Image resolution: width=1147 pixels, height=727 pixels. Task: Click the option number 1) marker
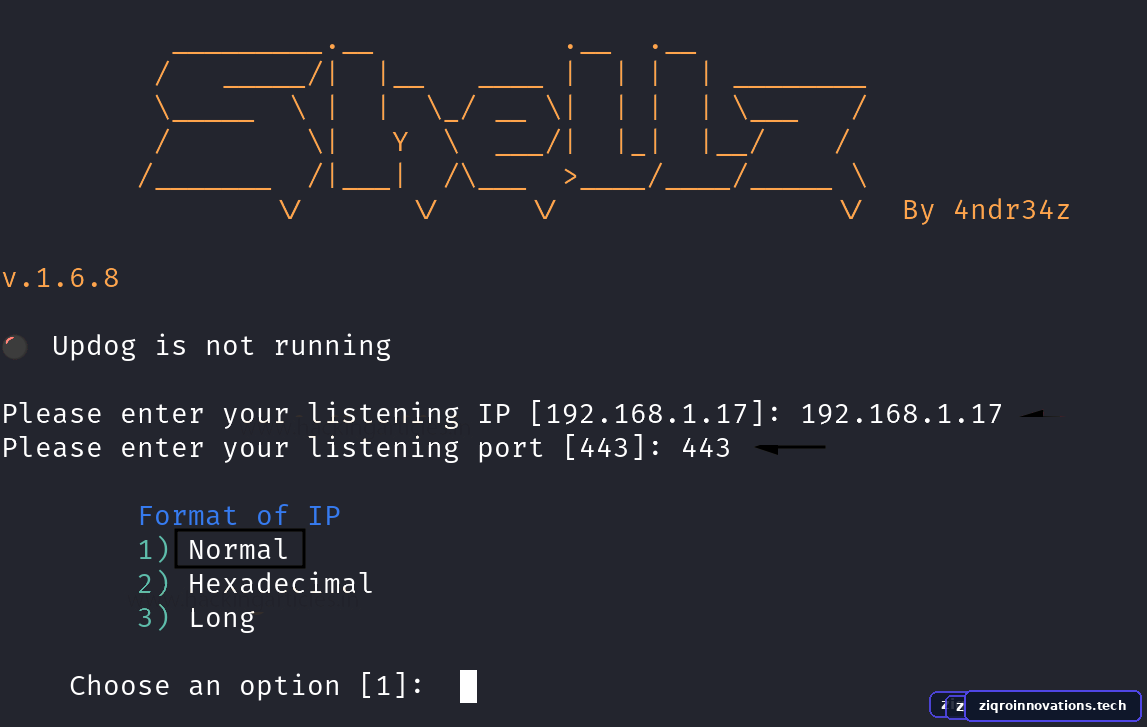154,549
